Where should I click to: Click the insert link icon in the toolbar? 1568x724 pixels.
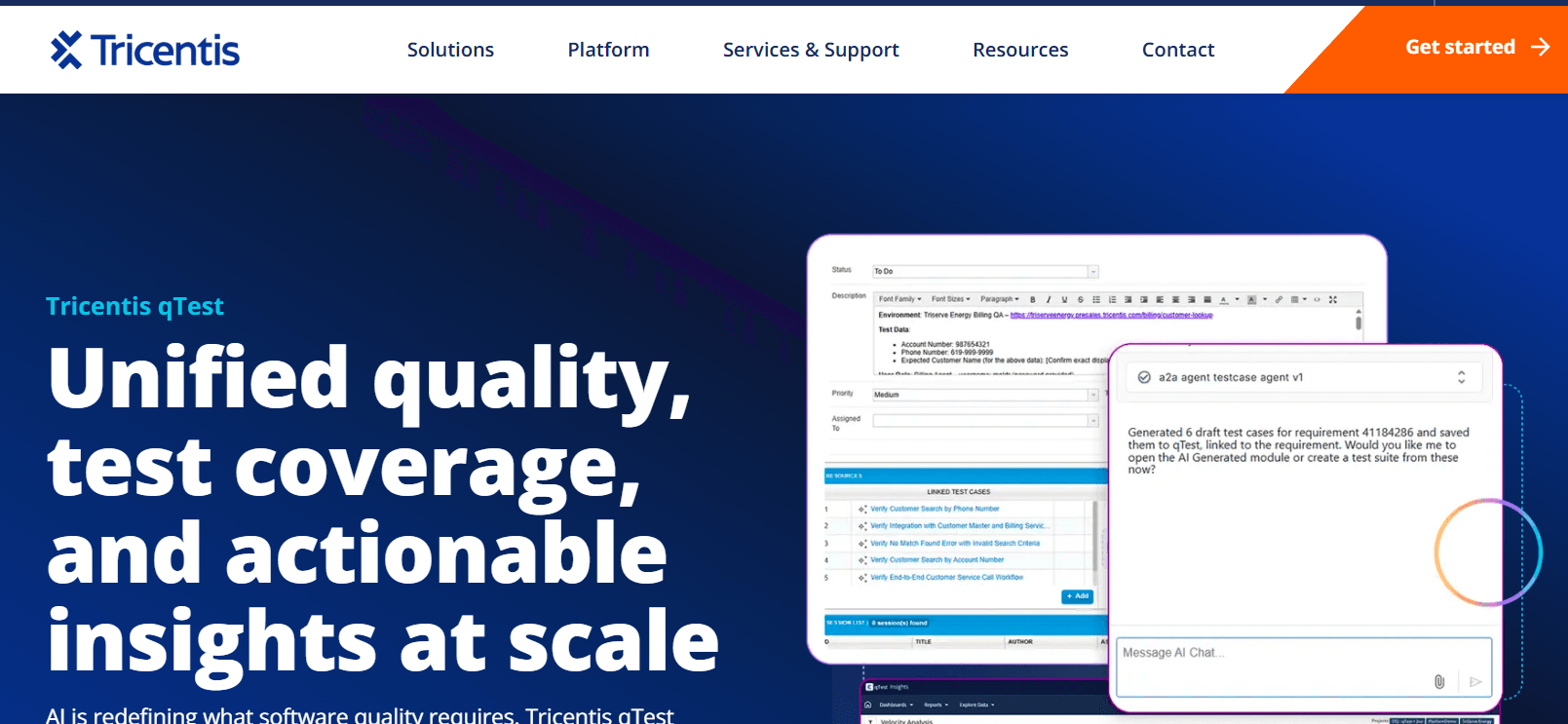pos(1279,299)
